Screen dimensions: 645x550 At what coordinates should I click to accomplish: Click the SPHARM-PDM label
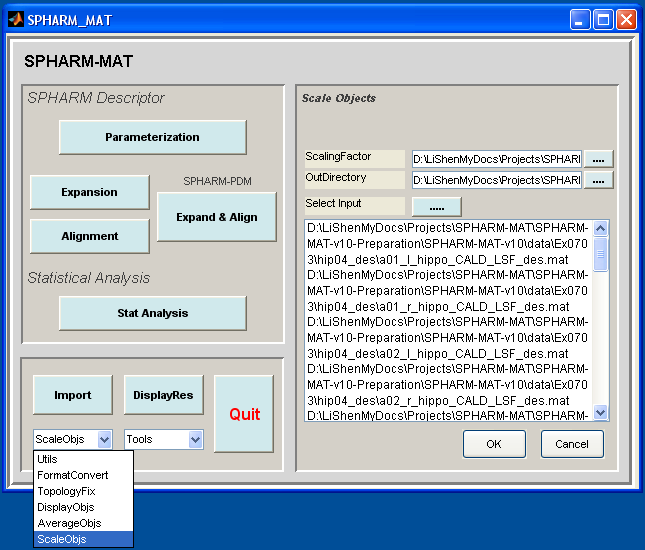click(x=217, y=181)
